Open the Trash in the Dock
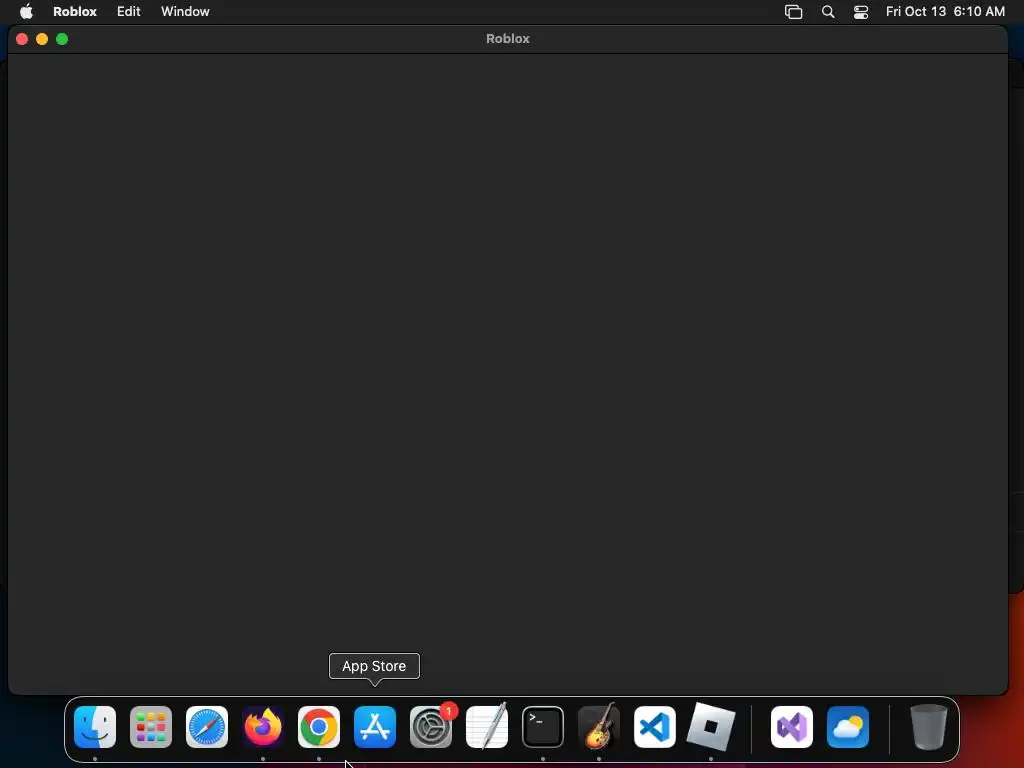This screenshot has height=768, width=1024. [x=928, y=727]
